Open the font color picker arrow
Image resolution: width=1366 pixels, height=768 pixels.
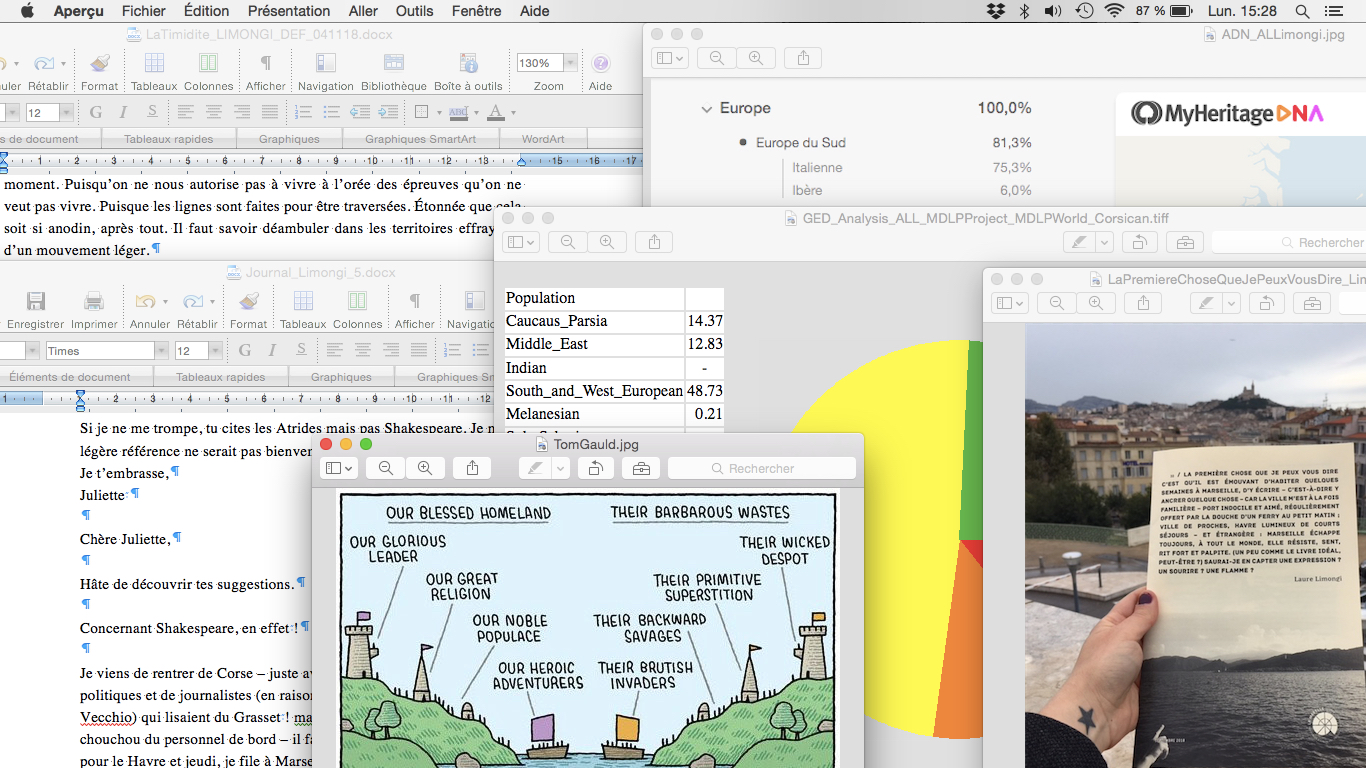click(x=513, y=113)
